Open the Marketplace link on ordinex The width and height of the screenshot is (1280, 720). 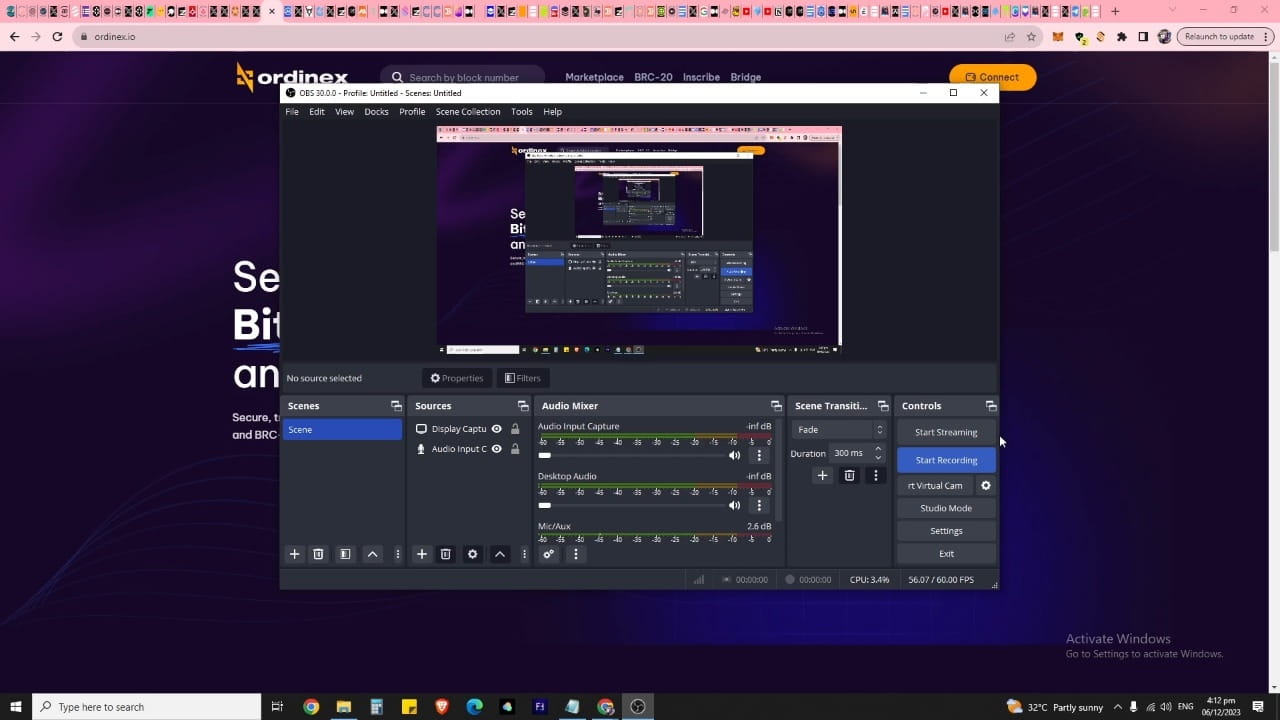pos(594,77)
